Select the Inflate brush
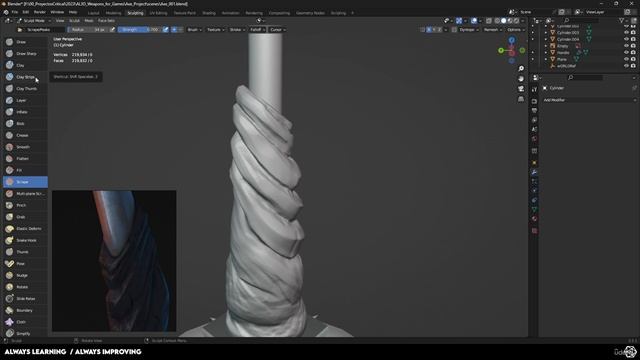640x360 pixels. [25, 112]
